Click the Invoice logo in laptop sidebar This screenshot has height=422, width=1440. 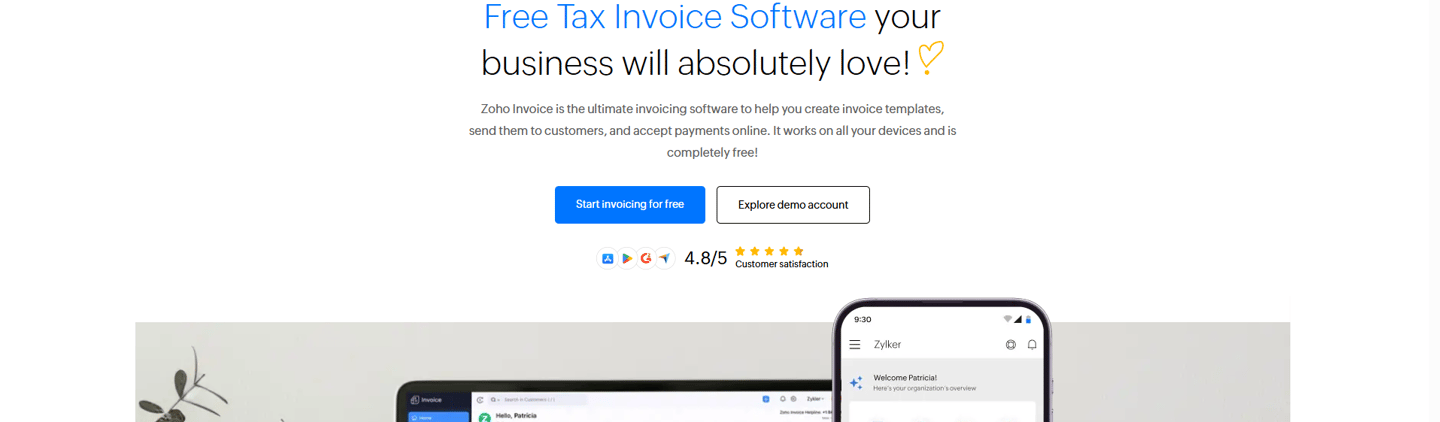pos(426,400)
